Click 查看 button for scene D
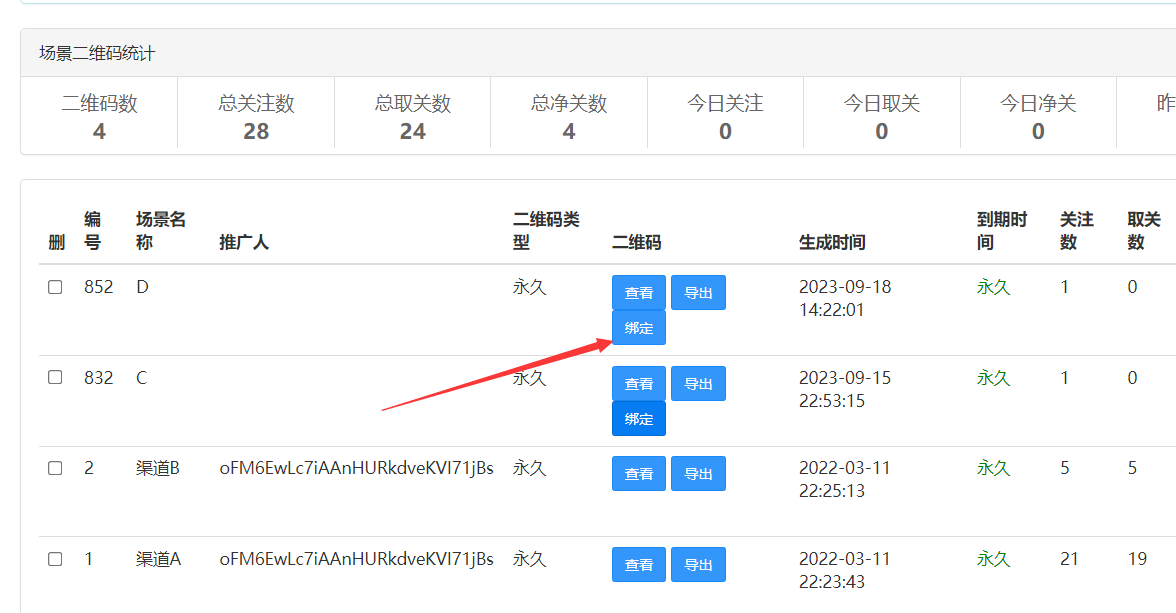The width and height of the screenshot is (1176, 613). (638, 293)
